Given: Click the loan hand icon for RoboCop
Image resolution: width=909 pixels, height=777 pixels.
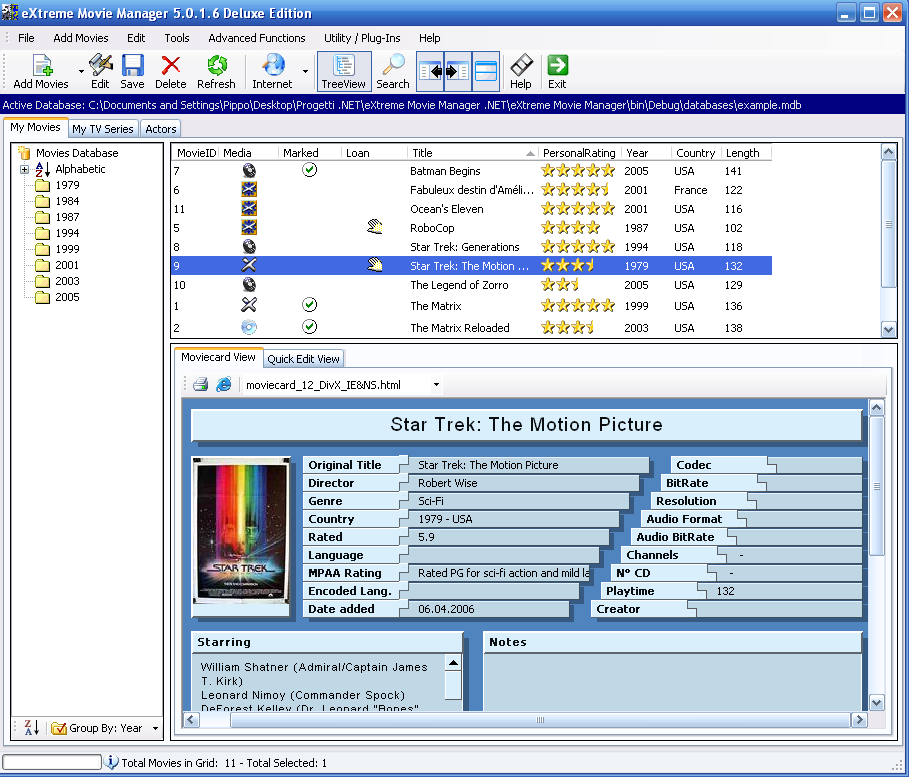Looking at the screenshot, I should pyautogui.click(x=375, y=227).
